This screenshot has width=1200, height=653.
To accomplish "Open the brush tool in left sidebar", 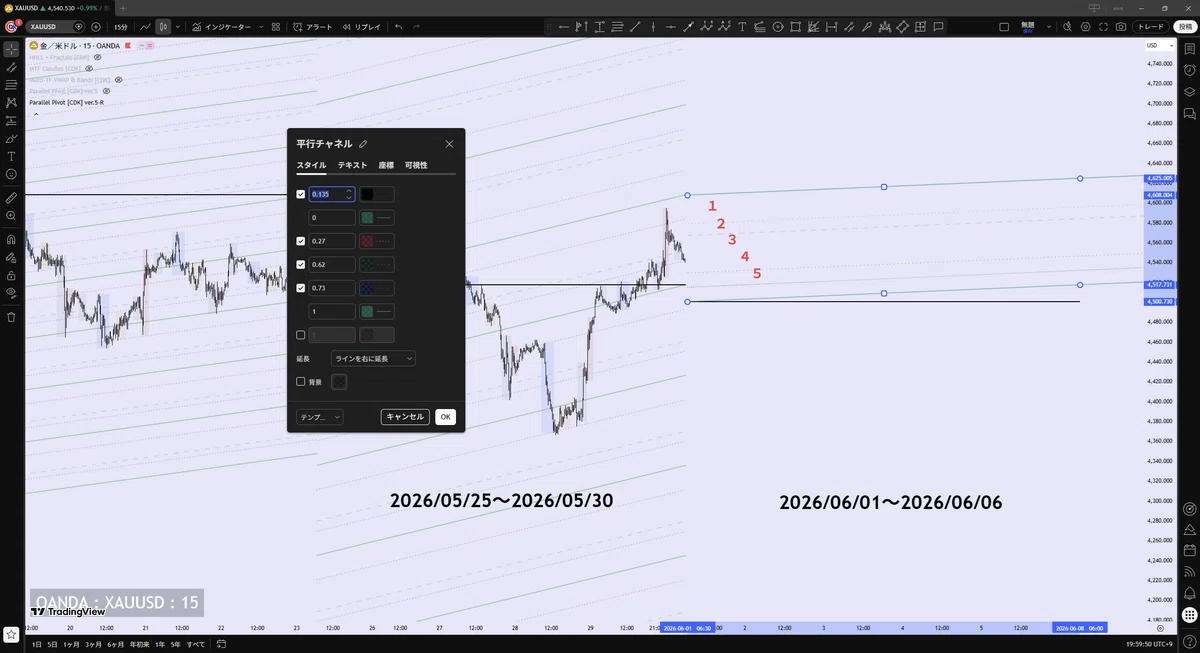I will pos(11,138).
